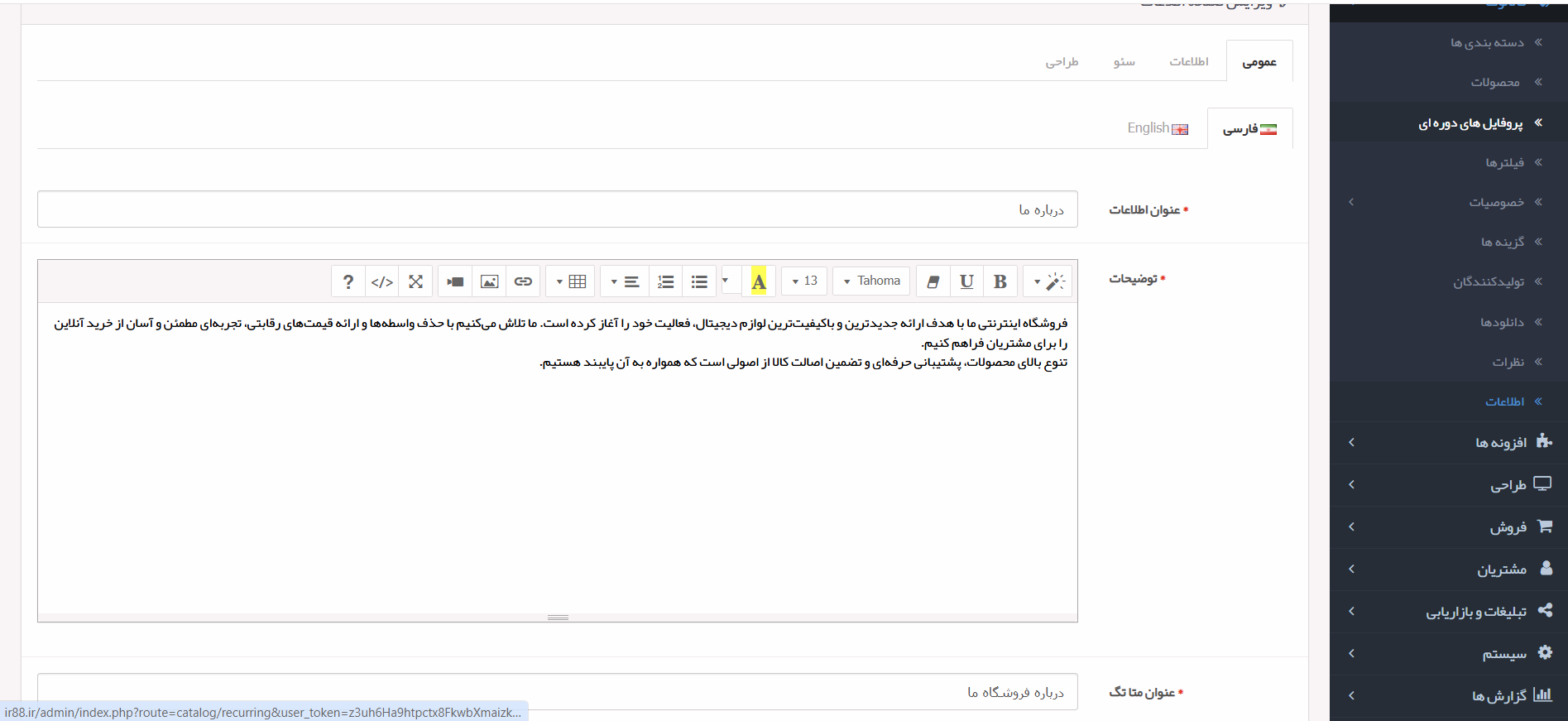Expand the تبلیغات و بازاریابی menu
The height and width of the screenshot is (721, 1568).
coord(1449,611)
